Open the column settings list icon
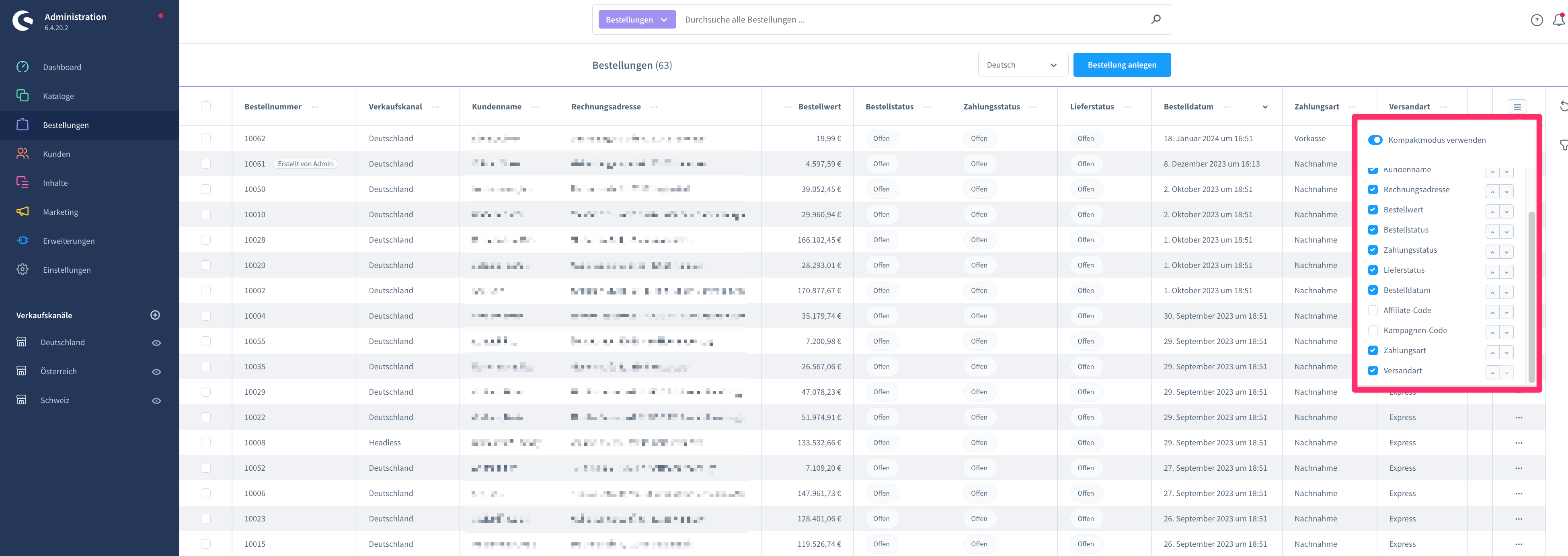The image size is (1568, 556). coord(1517,107)
